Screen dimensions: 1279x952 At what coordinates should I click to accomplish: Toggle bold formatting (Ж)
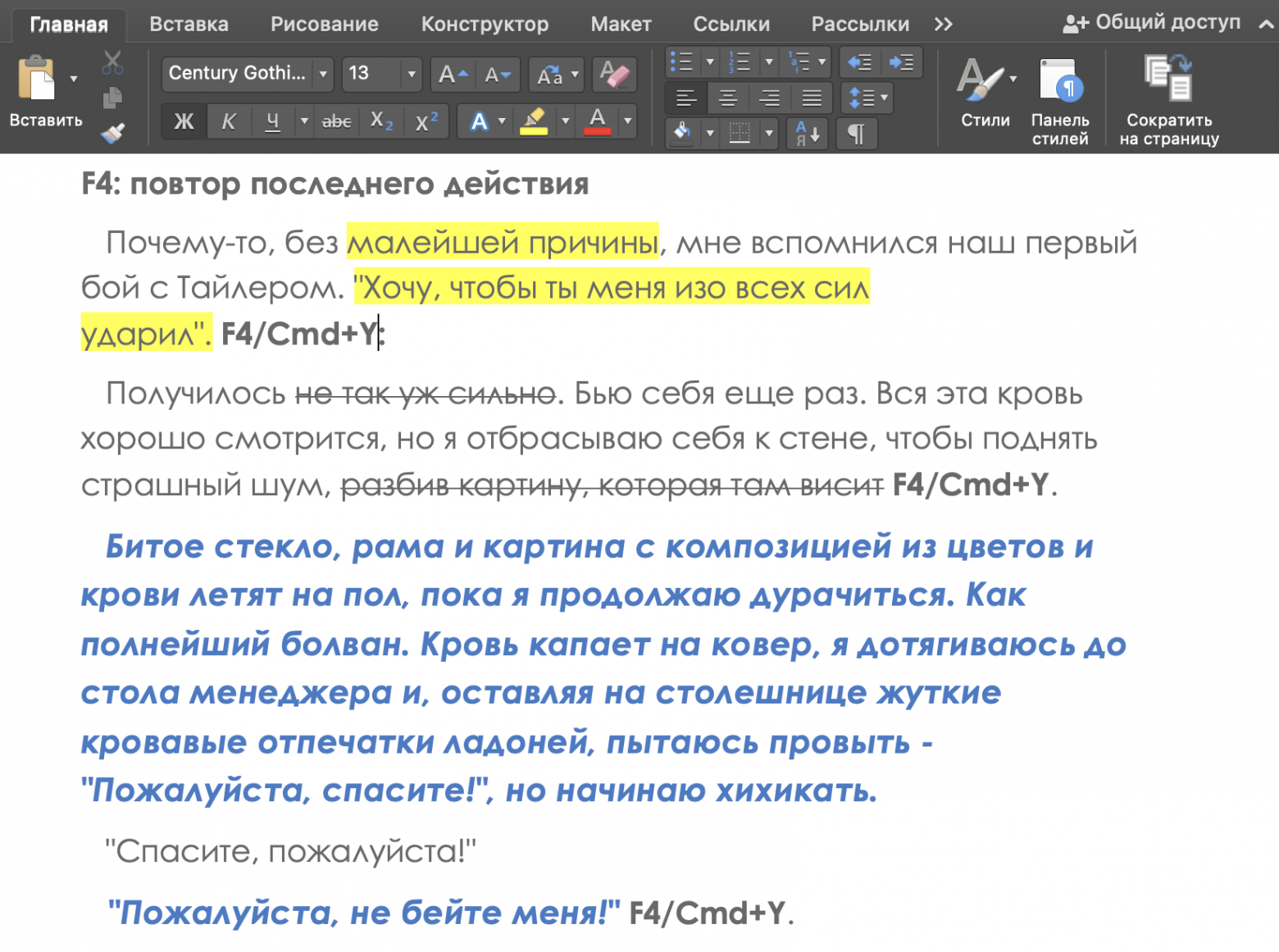click(182, 121)
